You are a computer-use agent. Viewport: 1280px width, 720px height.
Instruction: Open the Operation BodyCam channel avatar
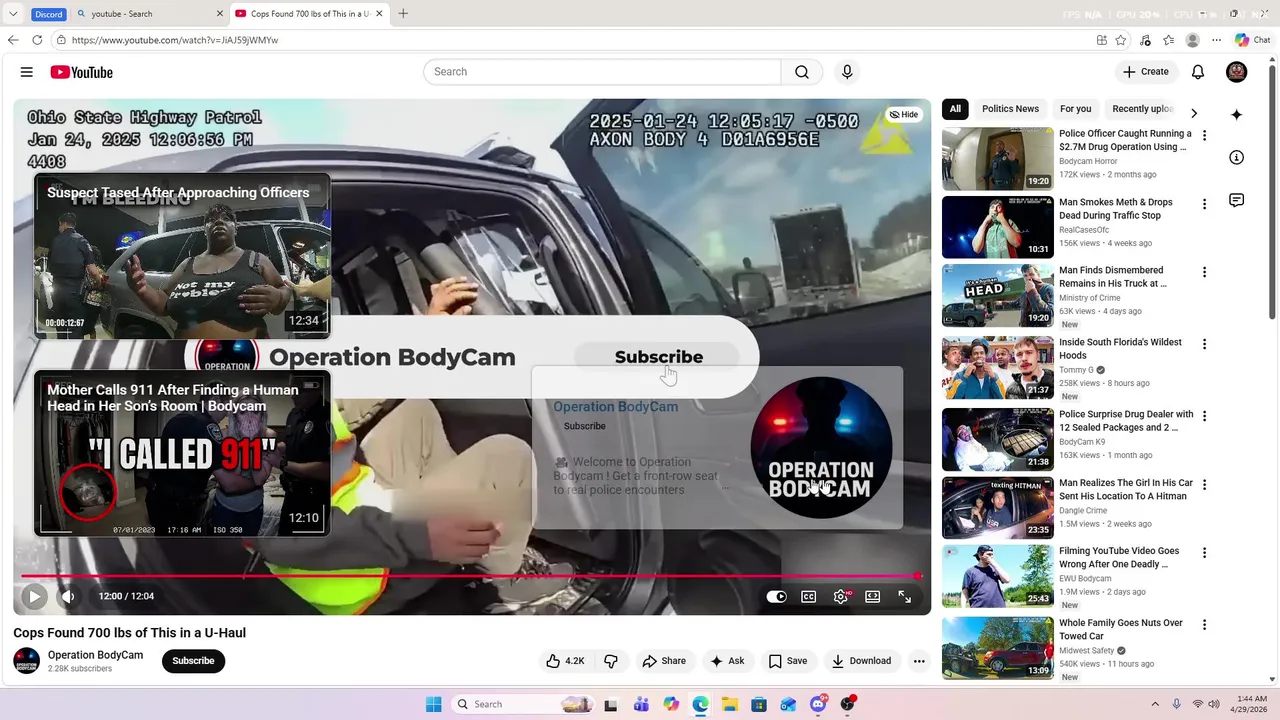pyautogui.click(x=27, y=661)
